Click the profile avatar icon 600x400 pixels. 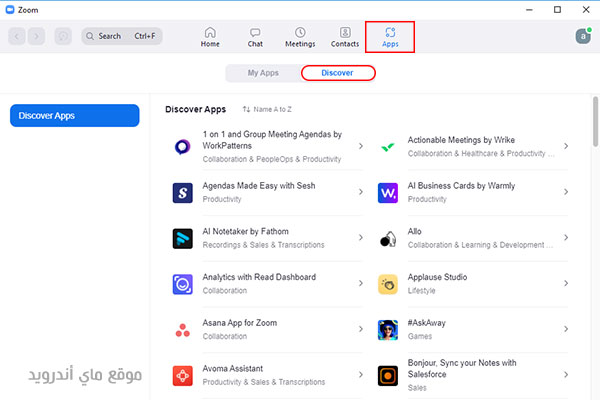(x=583, y=36)
